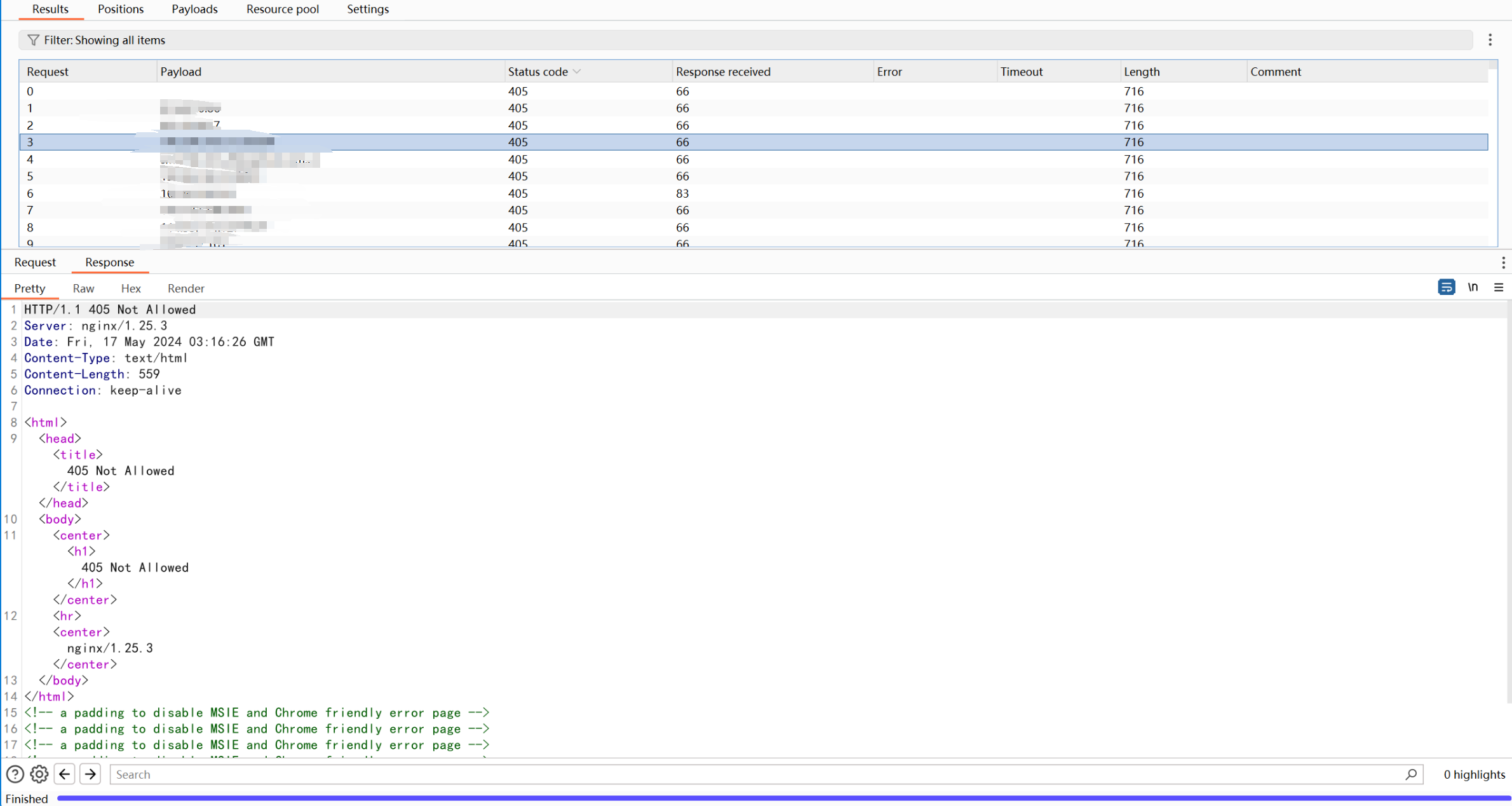Open the Payloads tab
The height and width of the screenshot is (806, 1512).
(194, 9)
